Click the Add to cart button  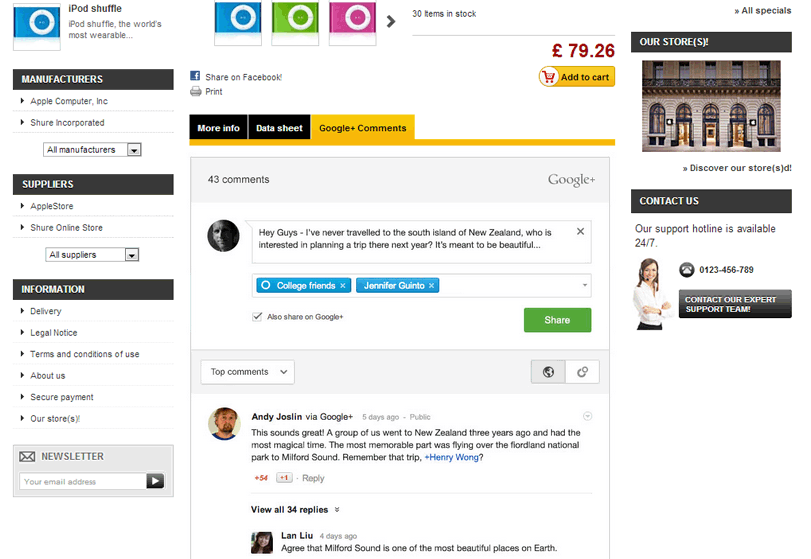576,77
